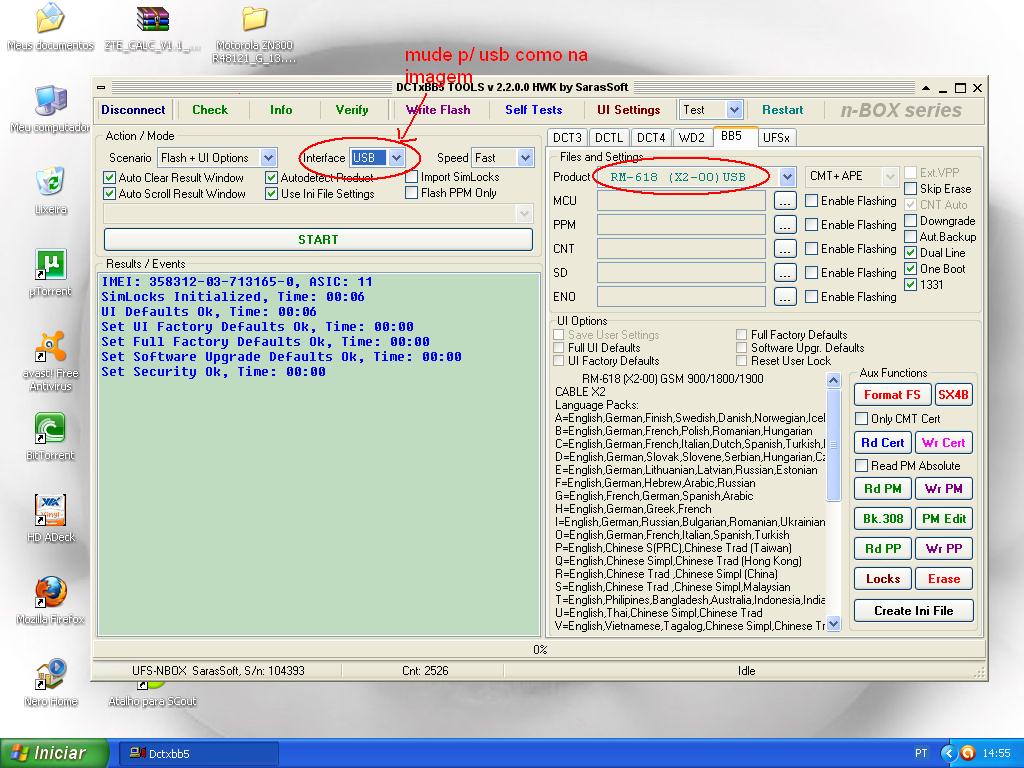Click Self Tests in toolbar
The image size is (1024, 768).
coord(534,110)
